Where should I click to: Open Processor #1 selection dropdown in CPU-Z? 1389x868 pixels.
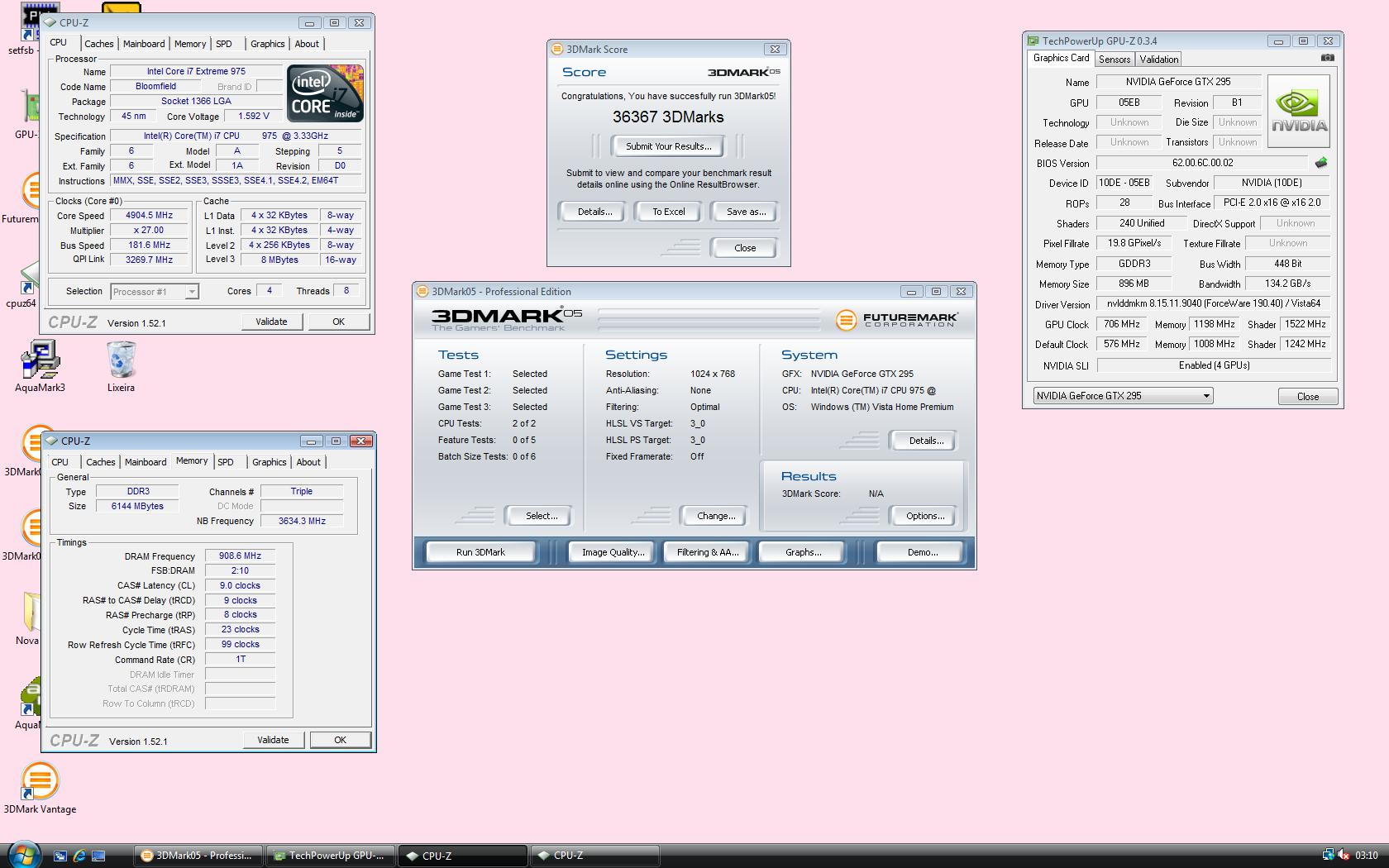click(x=155, y=291)
